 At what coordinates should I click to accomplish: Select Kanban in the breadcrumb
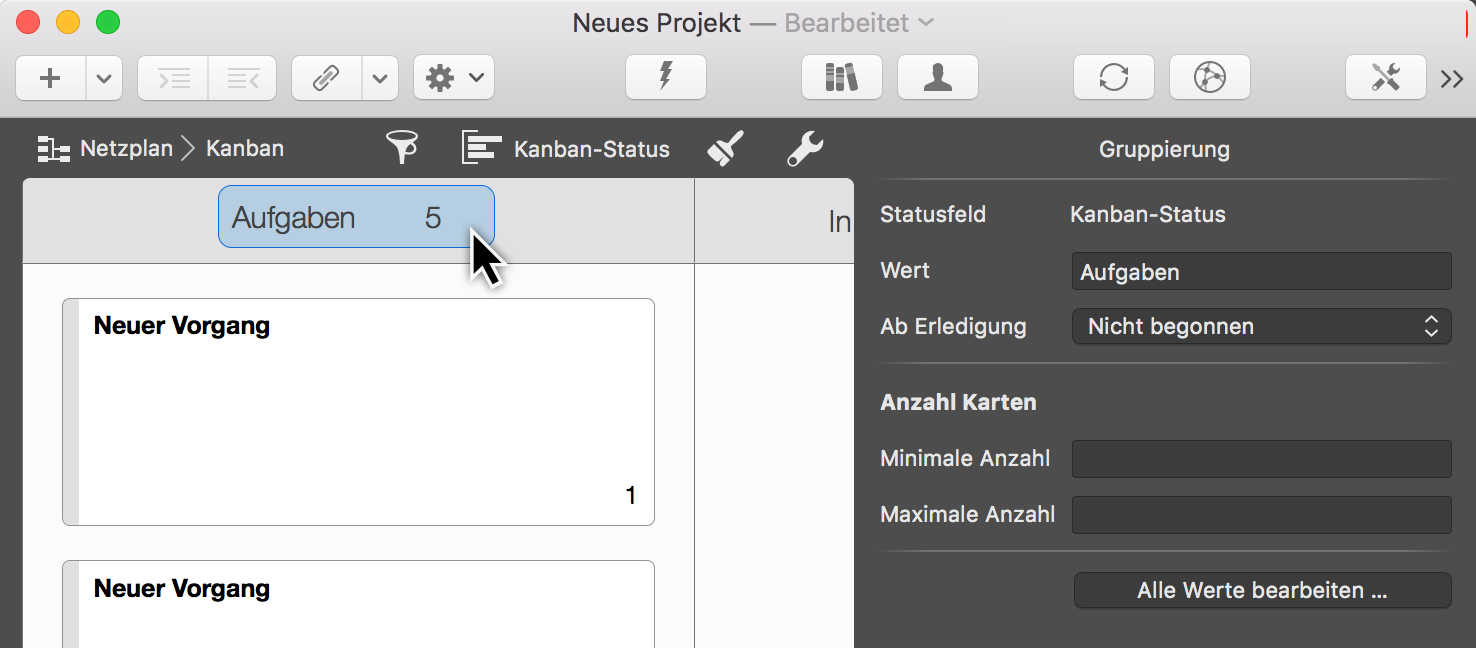pos(244,148)
